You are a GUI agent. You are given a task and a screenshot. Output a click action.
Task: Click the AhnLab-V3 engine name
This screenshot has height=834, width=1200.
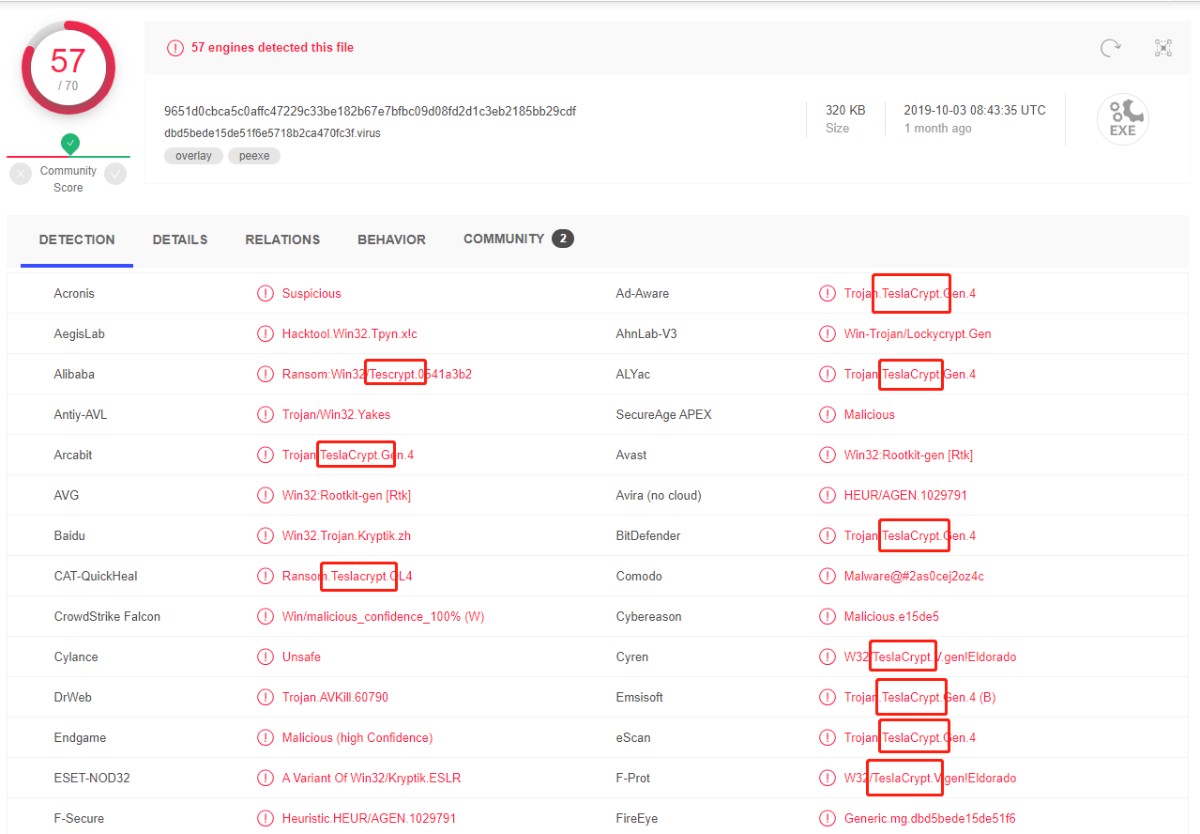(646, 334)
